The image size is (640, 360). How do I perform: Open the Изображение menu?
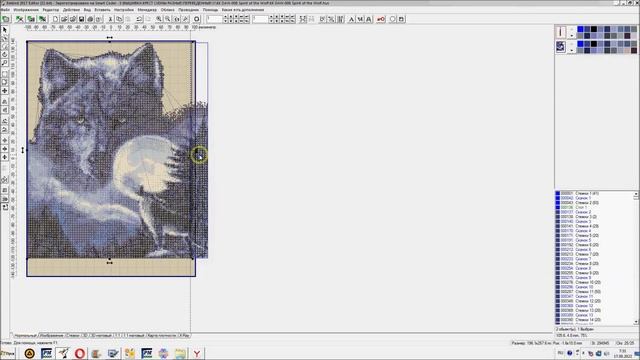point(26,10)
